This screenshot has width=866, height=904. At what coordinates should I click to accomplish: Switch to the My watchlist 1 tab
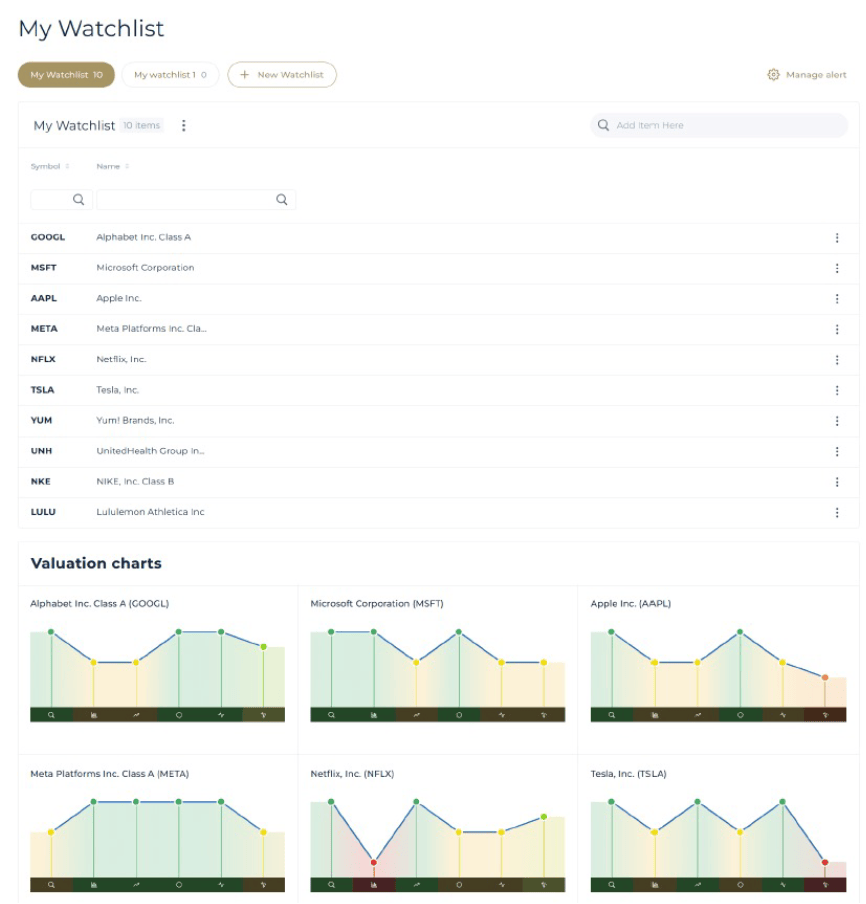(170, 75)
